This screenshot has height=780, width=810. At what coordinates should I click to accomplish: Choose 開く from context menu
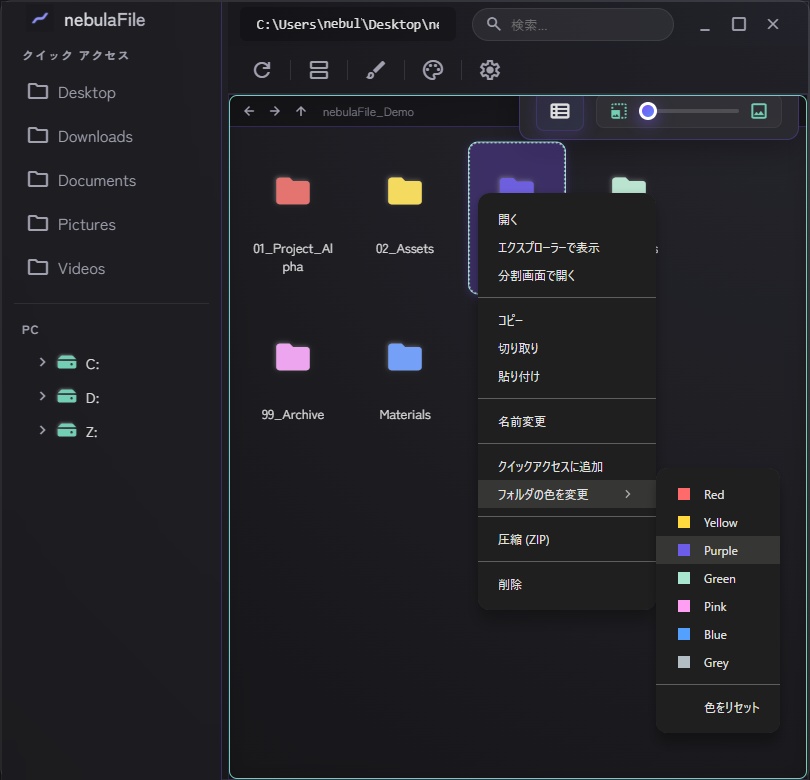(567, 220)
